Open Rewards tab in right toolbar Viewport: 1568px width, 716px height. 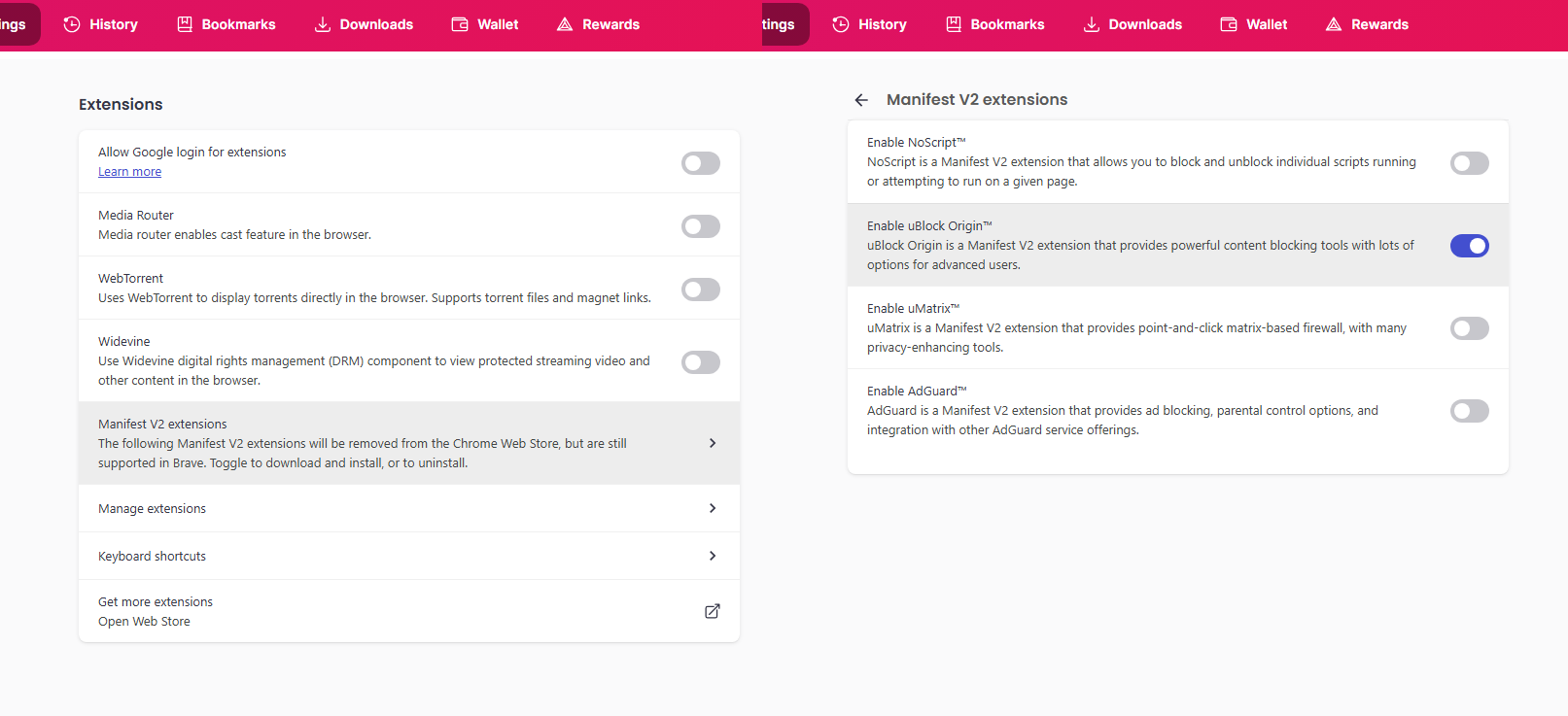point(1367,24)
